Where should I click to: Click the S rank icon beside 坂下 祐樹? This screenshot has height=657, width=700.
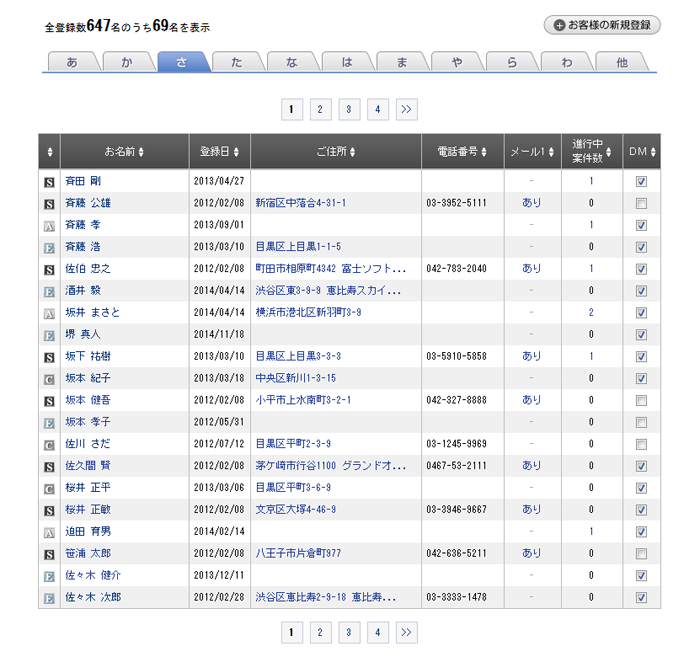click(49, 357)
